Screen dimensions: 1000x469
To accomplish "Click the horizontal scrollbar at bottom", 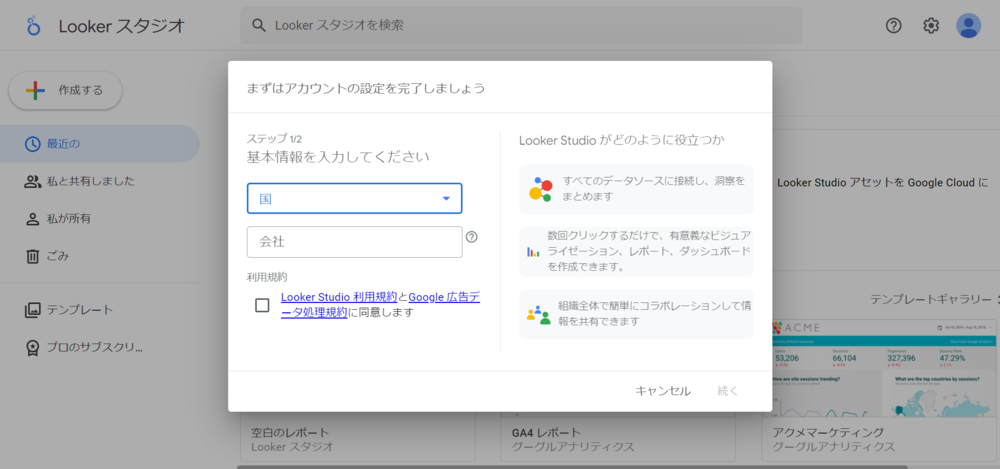I will [572, 466].
